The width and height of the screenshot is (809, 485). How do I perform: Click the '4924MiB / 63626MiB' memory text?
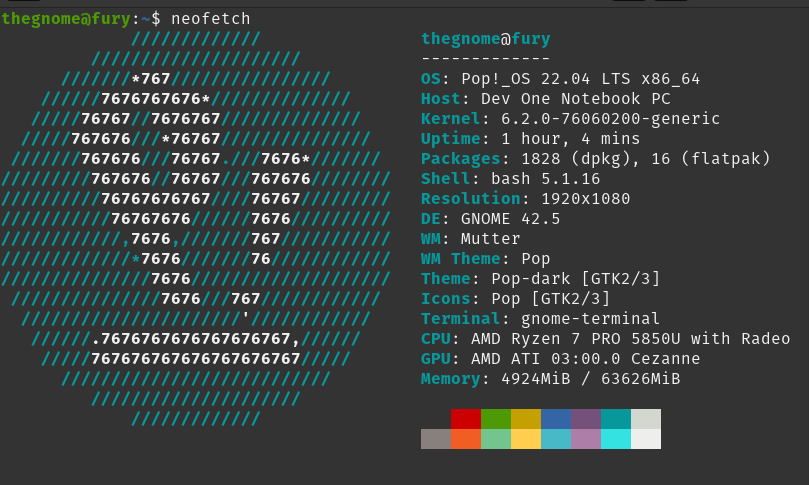(x=590, y=379)
